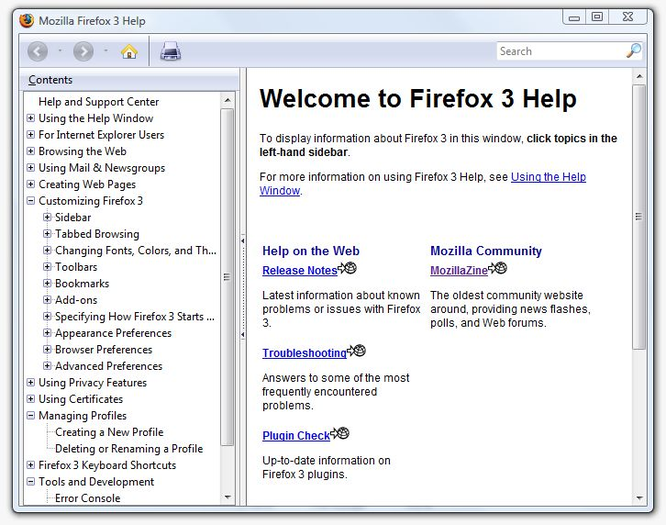Select Toolbars topic label
666x525 pixels.
click(x=76, y=267)
